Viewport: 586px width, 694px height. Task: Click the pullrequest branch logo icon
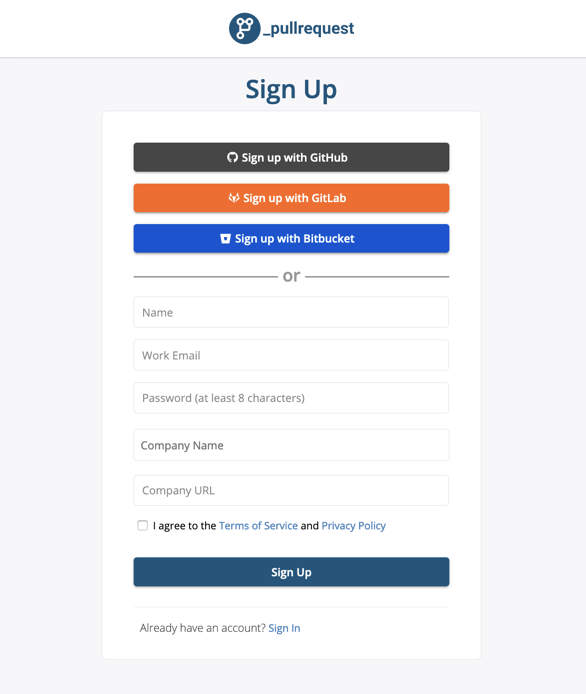[x=244, y=28]
